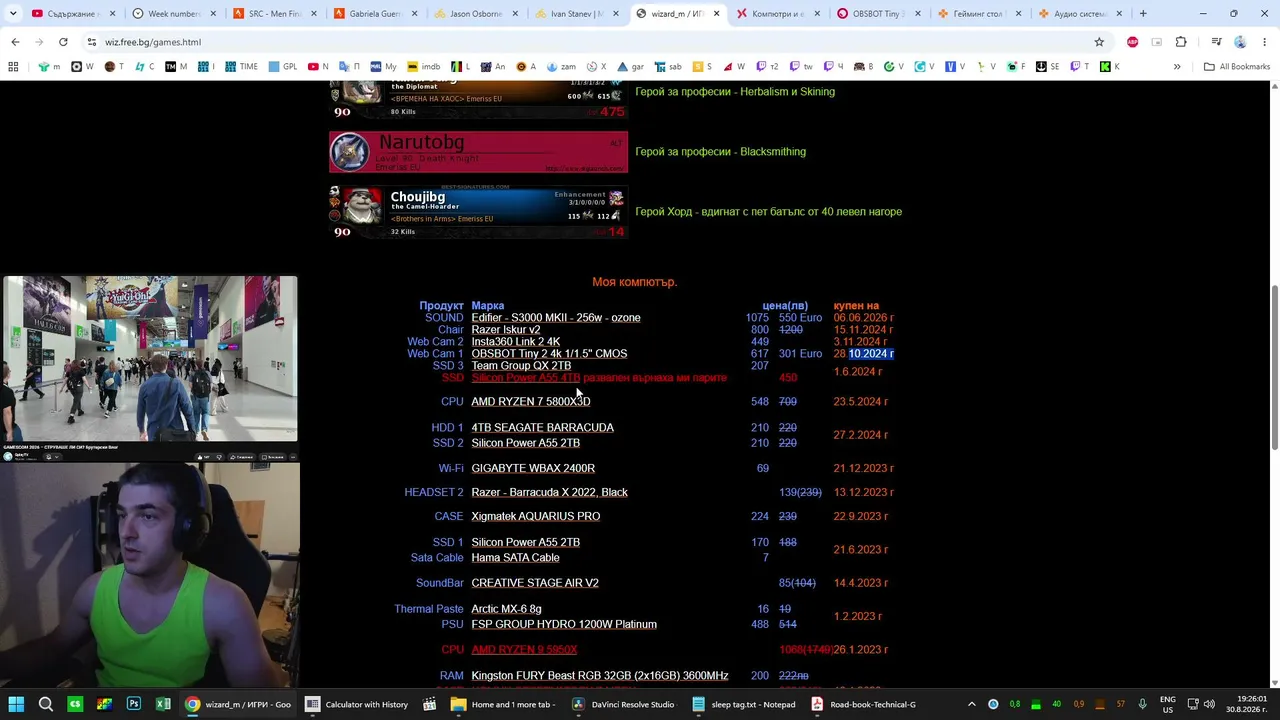Open the red AMD RYZEN 9 5950X link
The width and height of the screenshot is (1280, 720).
[x=524, y=650]
